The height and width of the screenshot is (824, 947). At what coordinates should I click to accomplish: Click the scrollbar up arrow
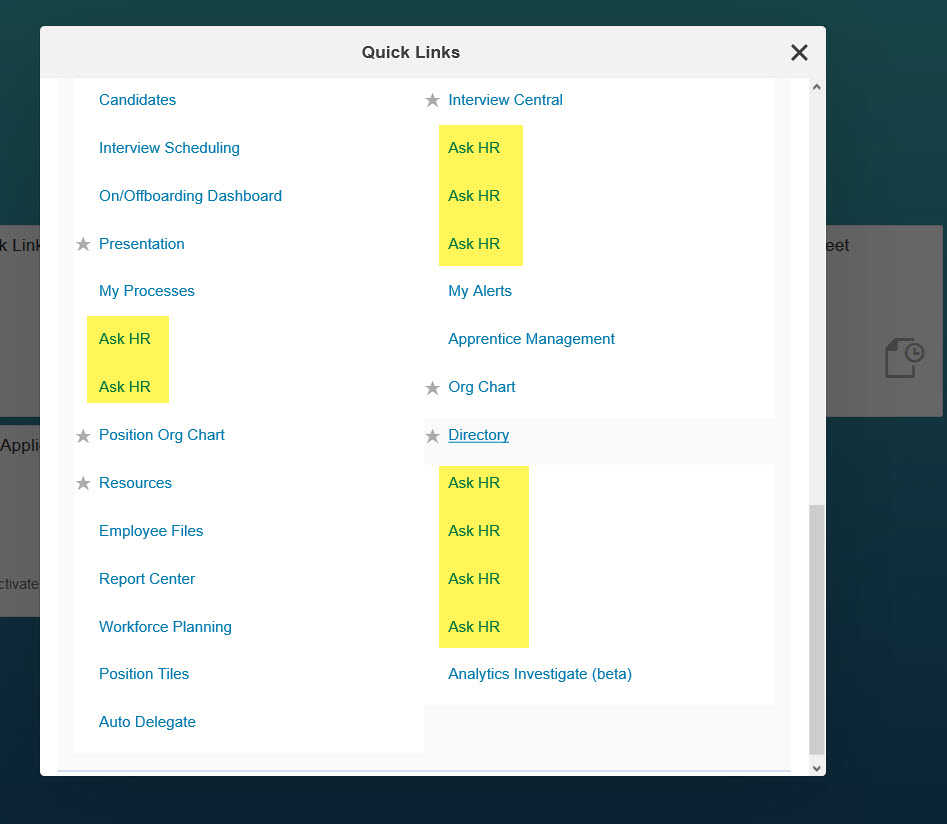coord(817,87)
